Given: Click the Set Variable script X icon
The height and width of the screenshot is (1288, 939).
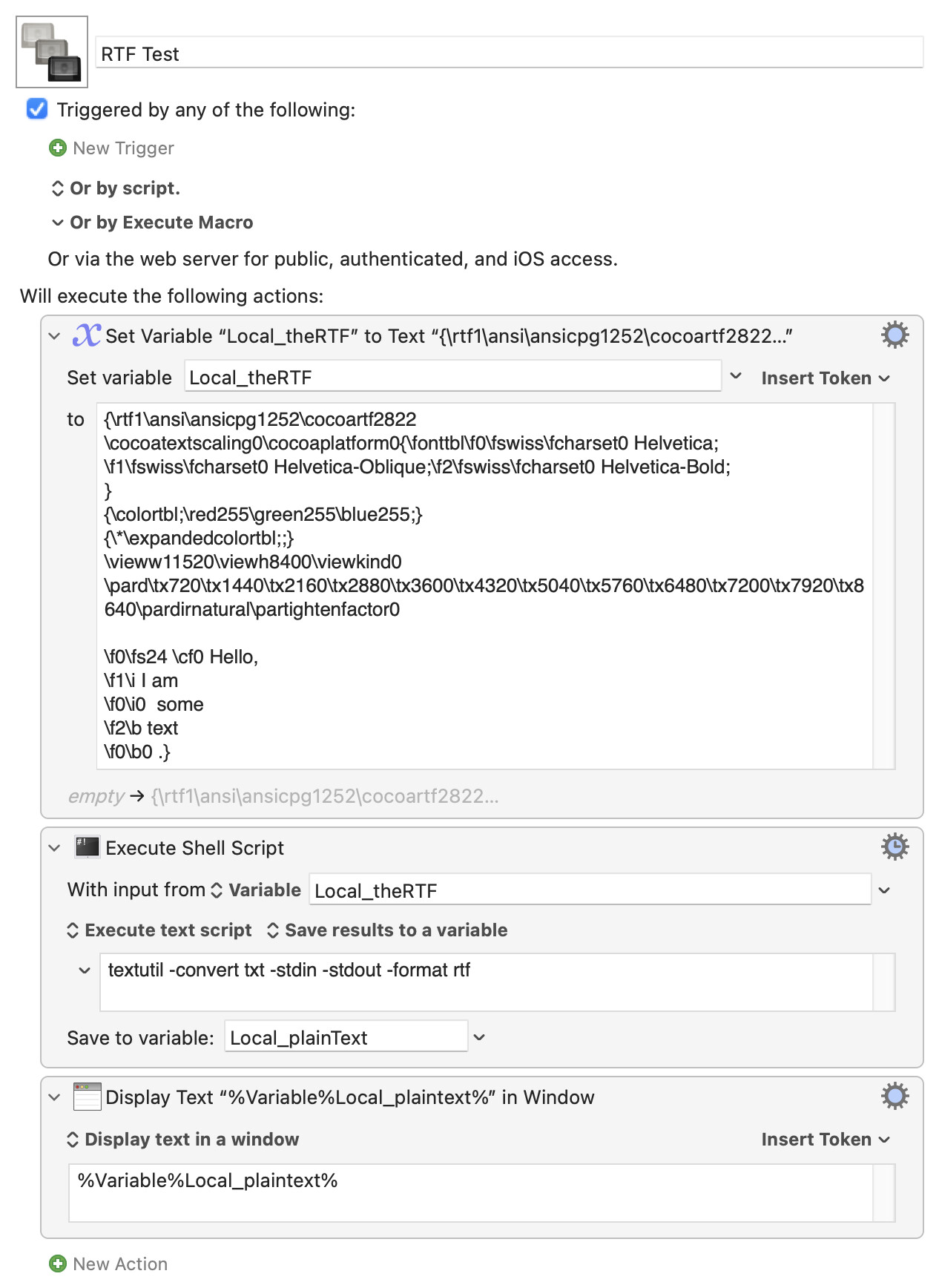Looking at the screenshot, I should [86, 335].
